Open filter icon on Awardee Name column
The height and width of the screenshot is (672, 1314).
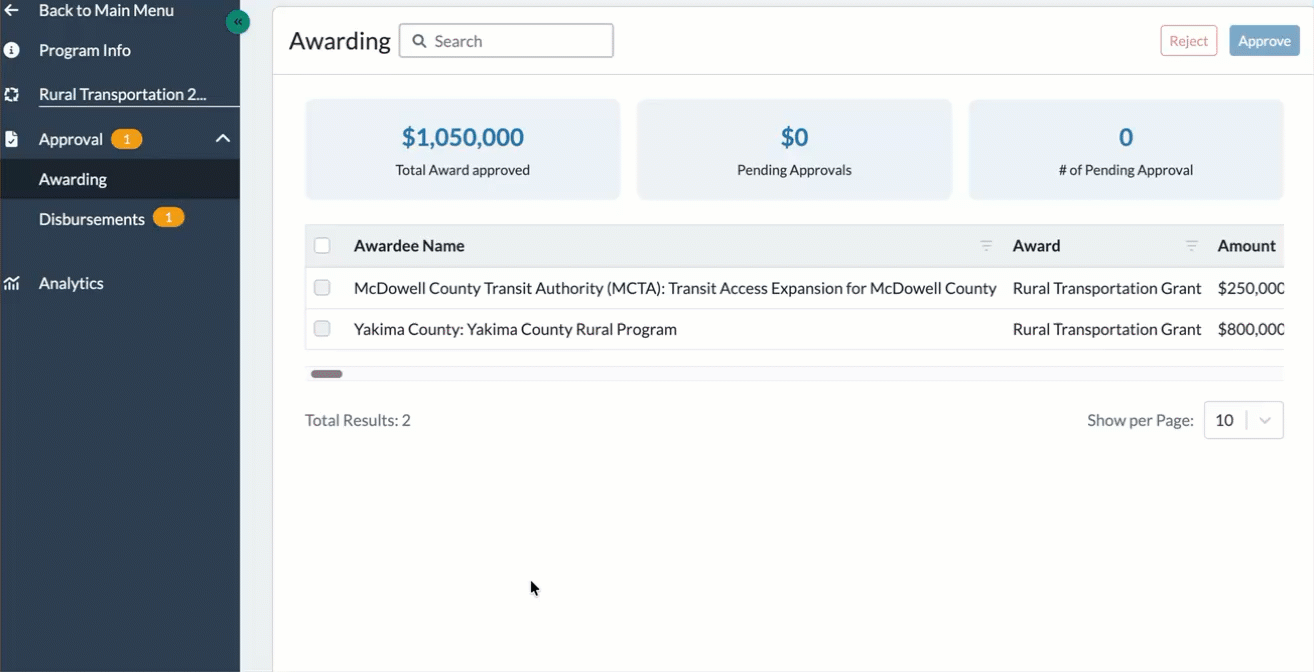coord(986,246)
